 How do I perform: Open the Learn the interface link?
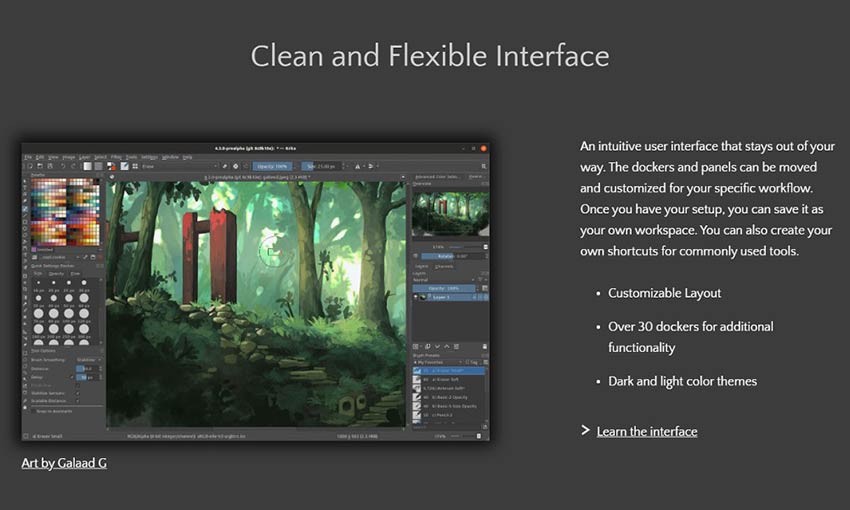click(x=647, y=431)
